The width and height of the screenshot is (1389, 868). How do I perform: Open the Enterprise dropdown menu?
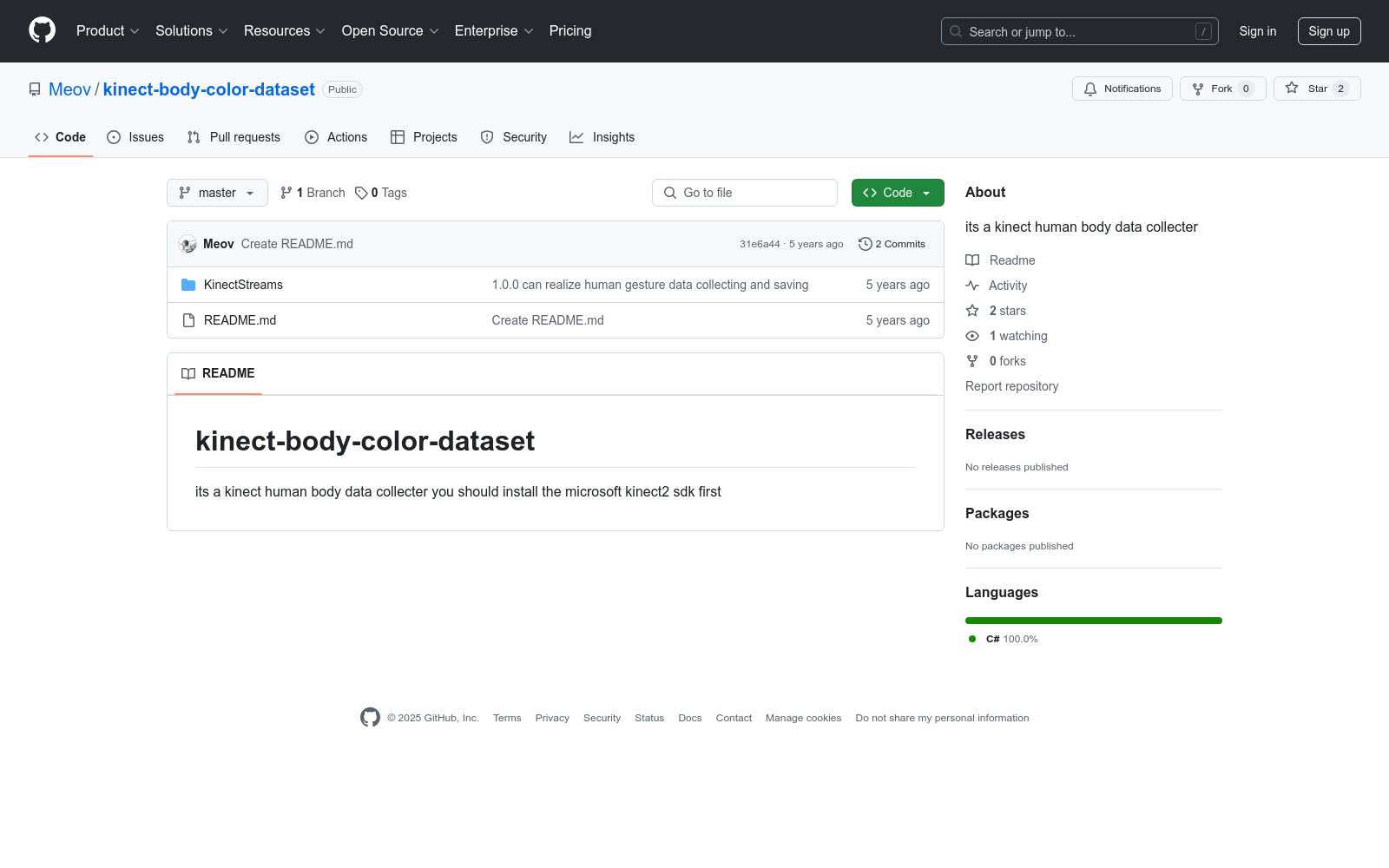494,31
